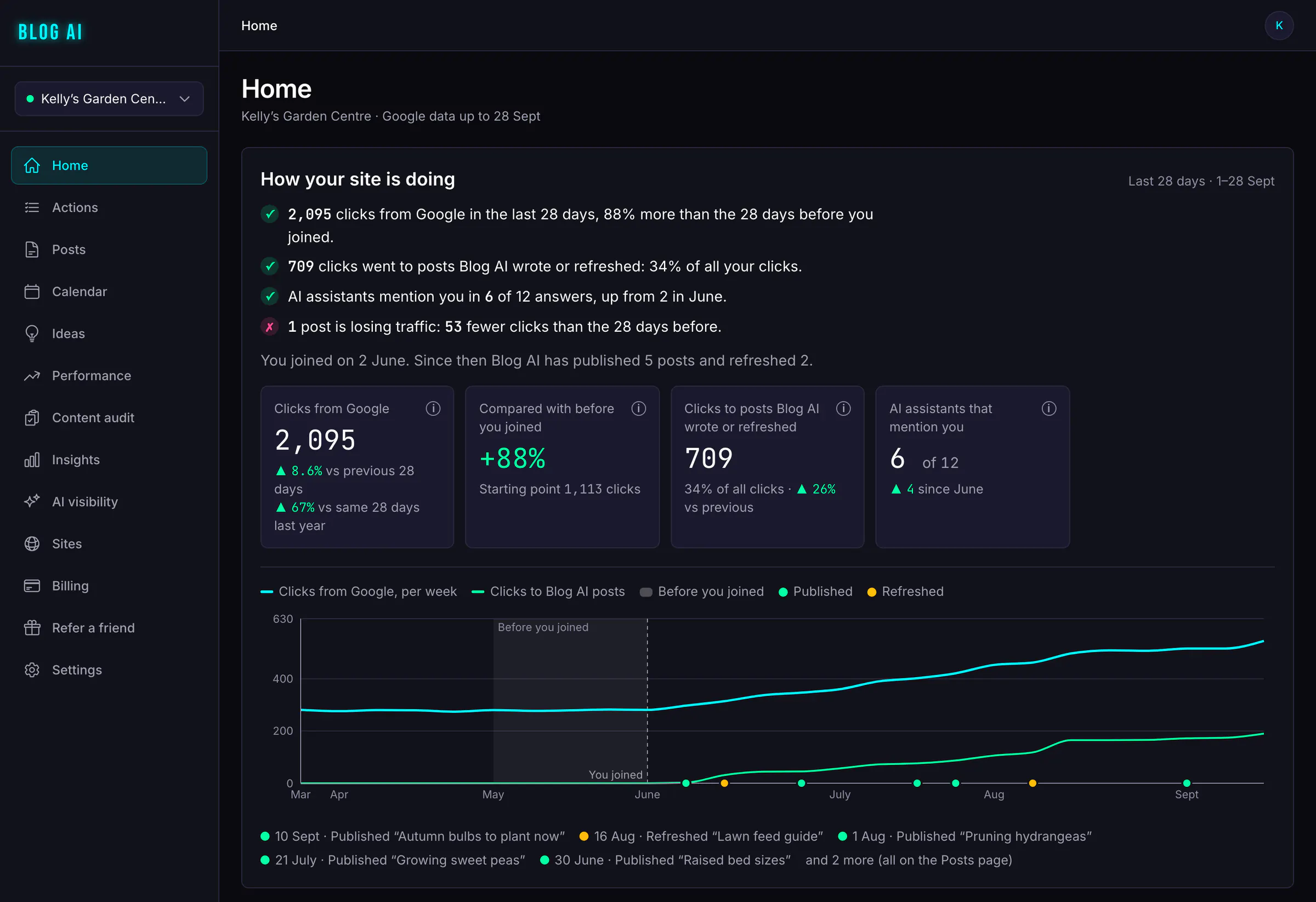The image size is (1316, 902).
Task: Click Published Pruning hydrangeas entry
Action: [x=965, y=836]
